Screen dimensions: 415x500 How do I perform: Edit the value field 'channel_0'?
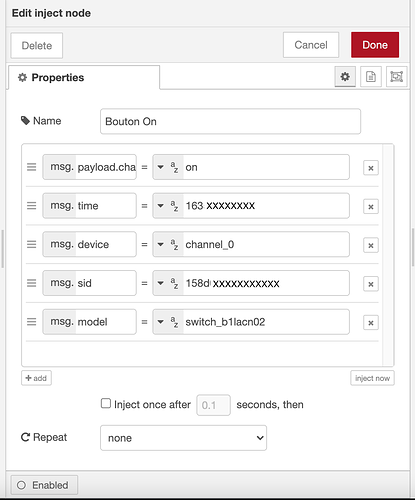point(266,244)
